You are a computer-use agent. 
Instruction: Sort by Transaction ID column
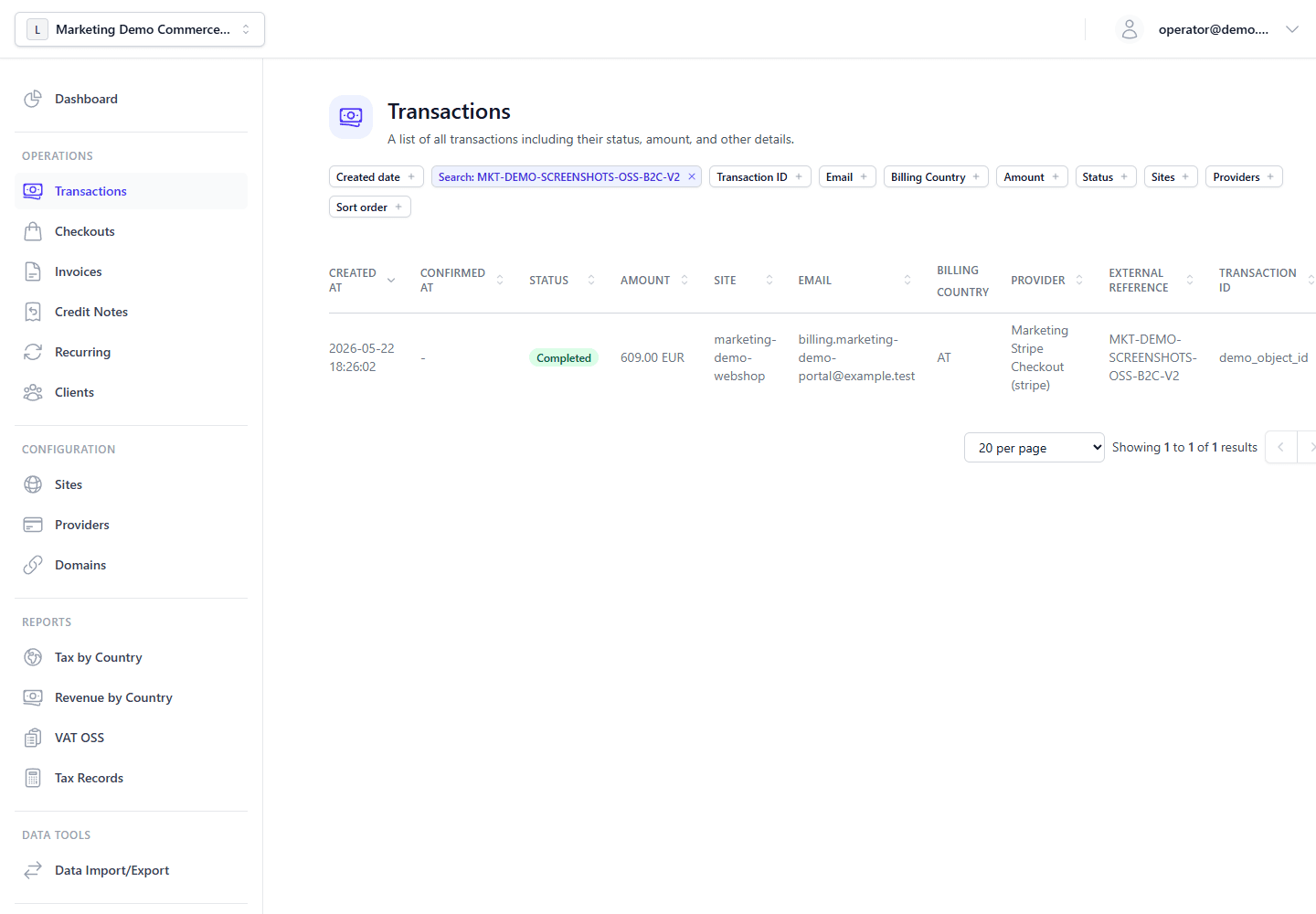[1266, 281]
